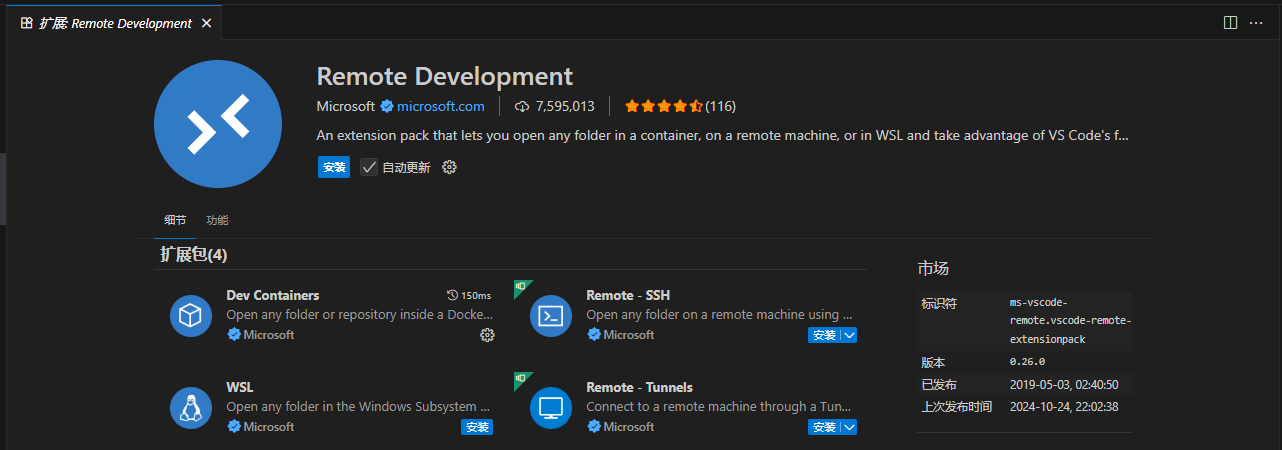Click the Remote - SSH terminal icon
This screenshot has width=1282, height=450.
coord(551,316)
